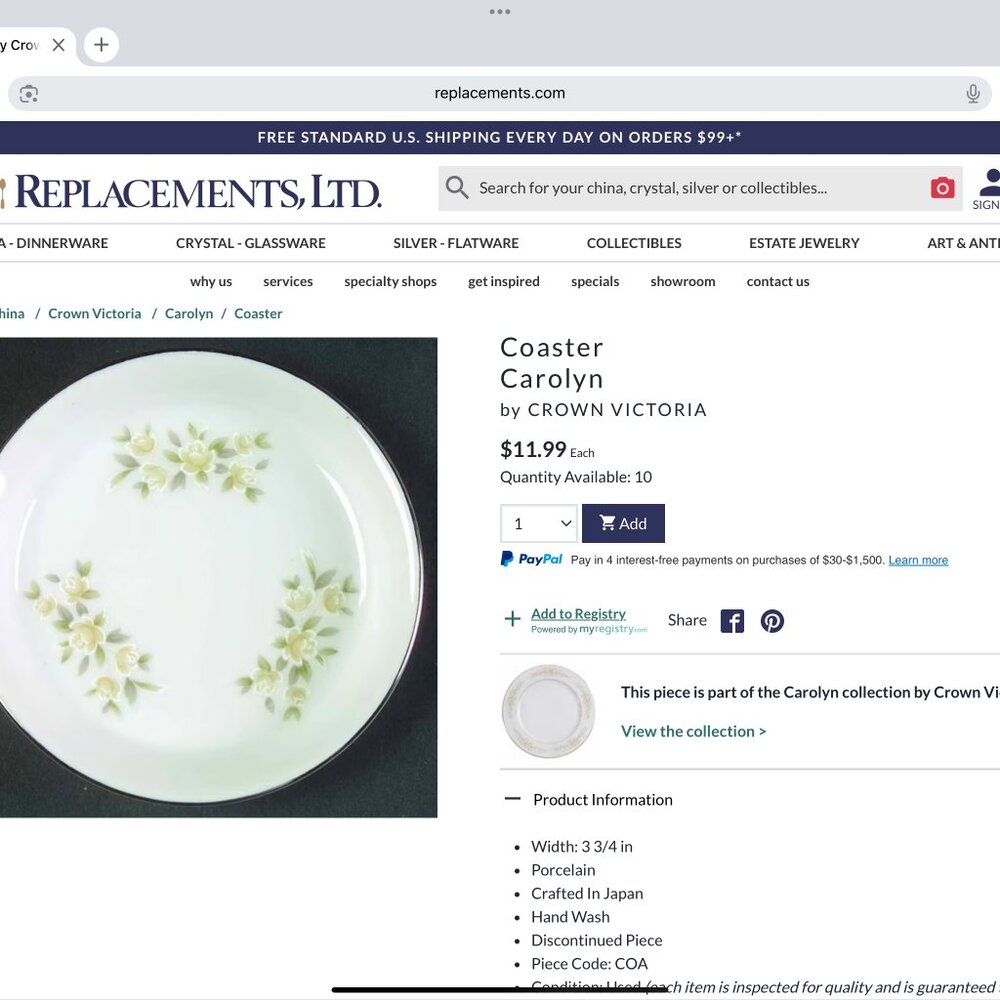Click the Carolyn collection plate thumbnail
Image resolution: width=1000 pixels, height=1000 pixels.
pyautogui.click(x=548, y=711)
